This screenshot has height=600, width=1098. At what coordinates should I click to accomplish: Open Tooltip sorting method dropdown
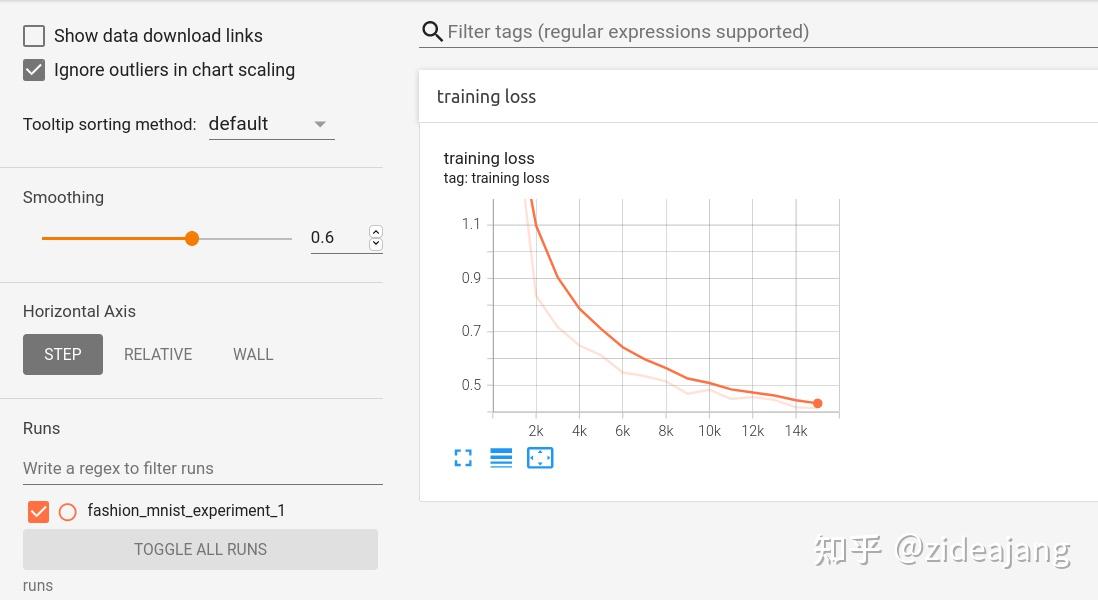pos(270,124)
